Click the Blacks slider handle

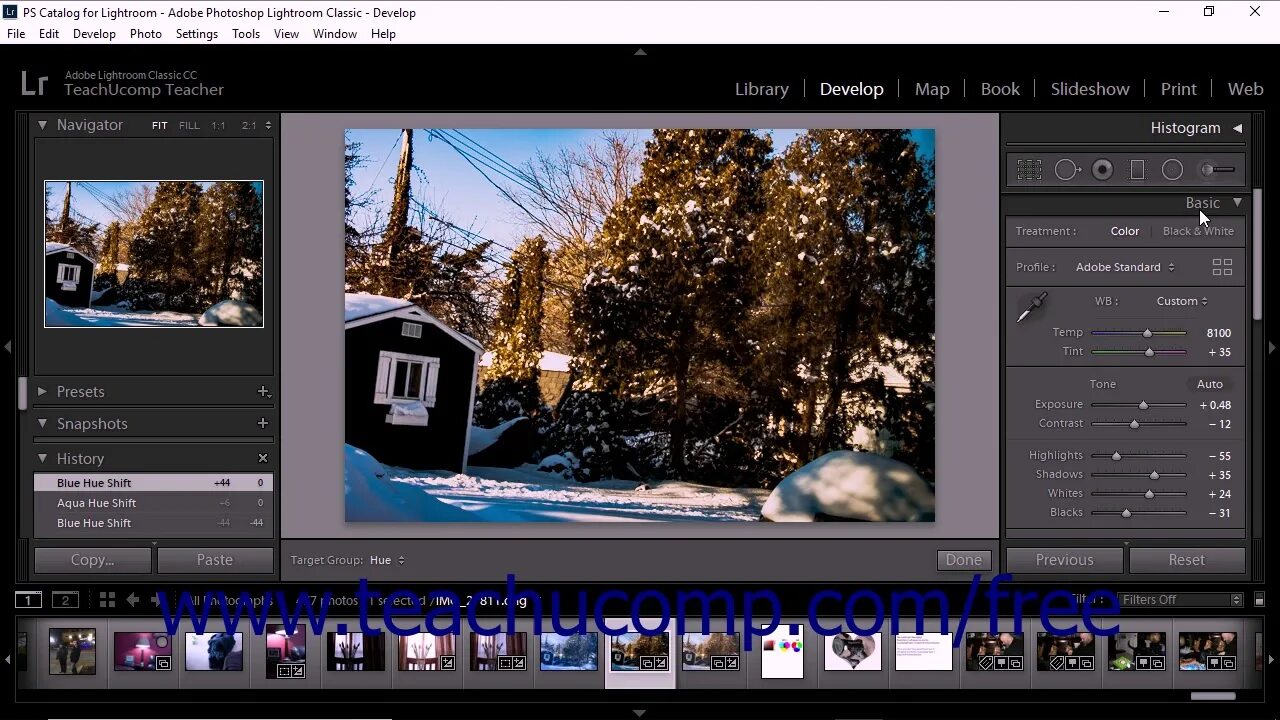[1126, 513]
